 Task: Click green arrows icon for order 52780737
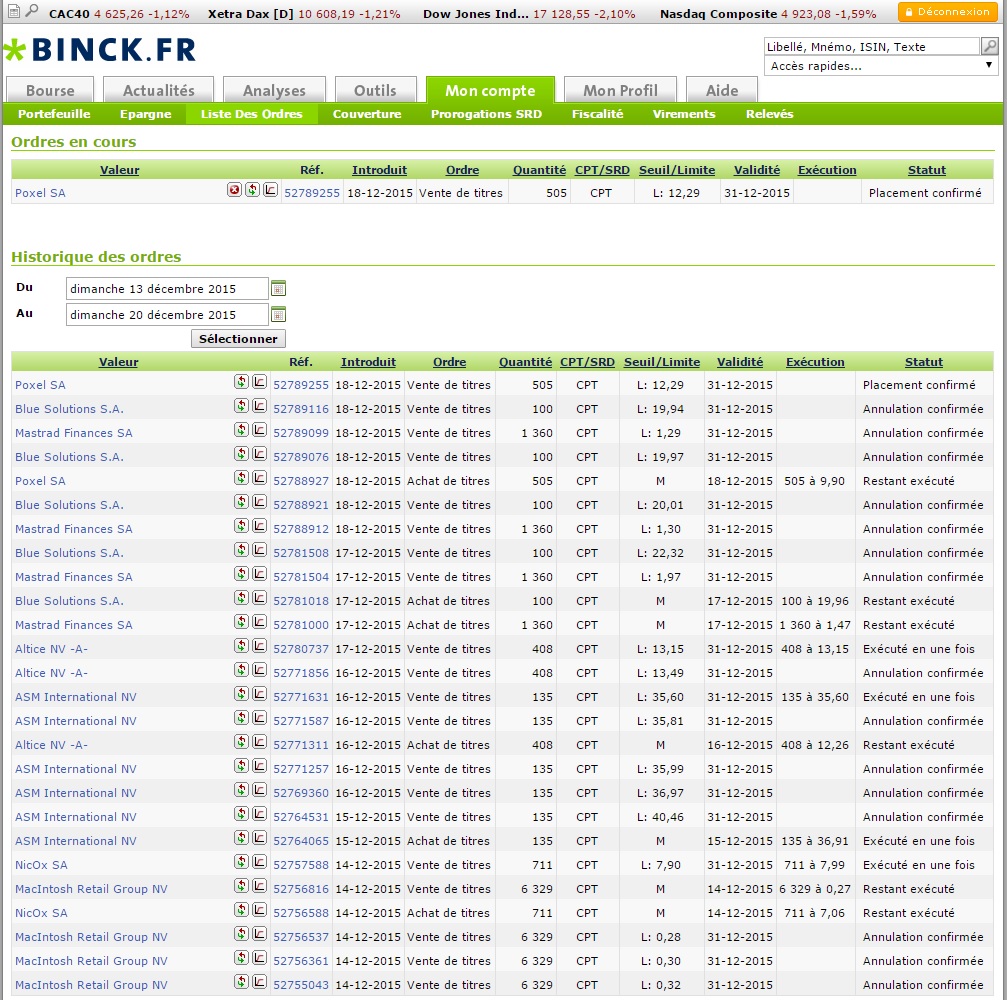click(x=241, y=646)
